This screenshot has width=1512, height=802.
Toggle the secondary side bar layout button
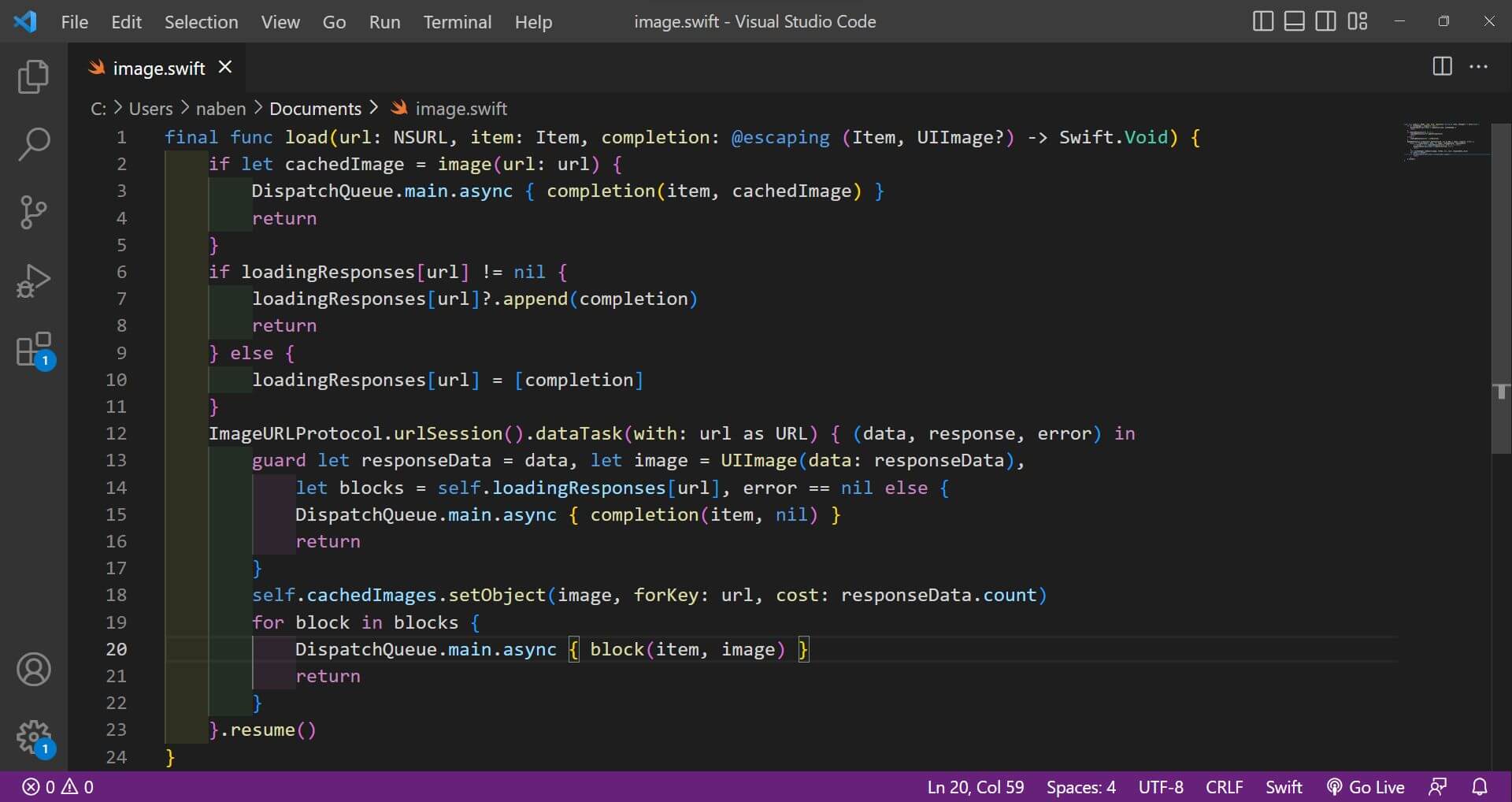(x=1325, y=21)
